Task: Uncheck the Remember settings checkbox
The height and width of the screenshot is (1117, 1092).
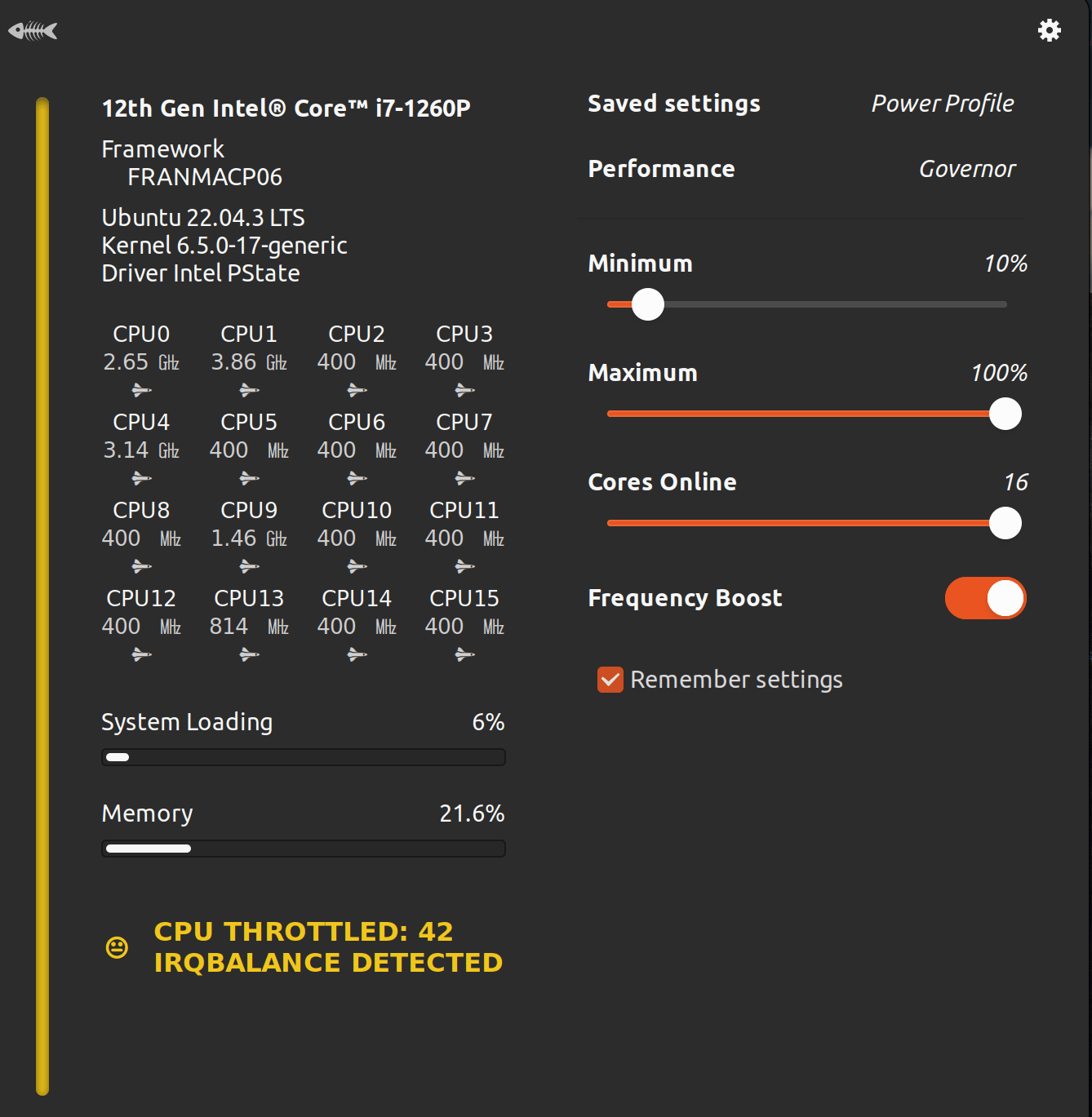Action: [x=610, y=679]
